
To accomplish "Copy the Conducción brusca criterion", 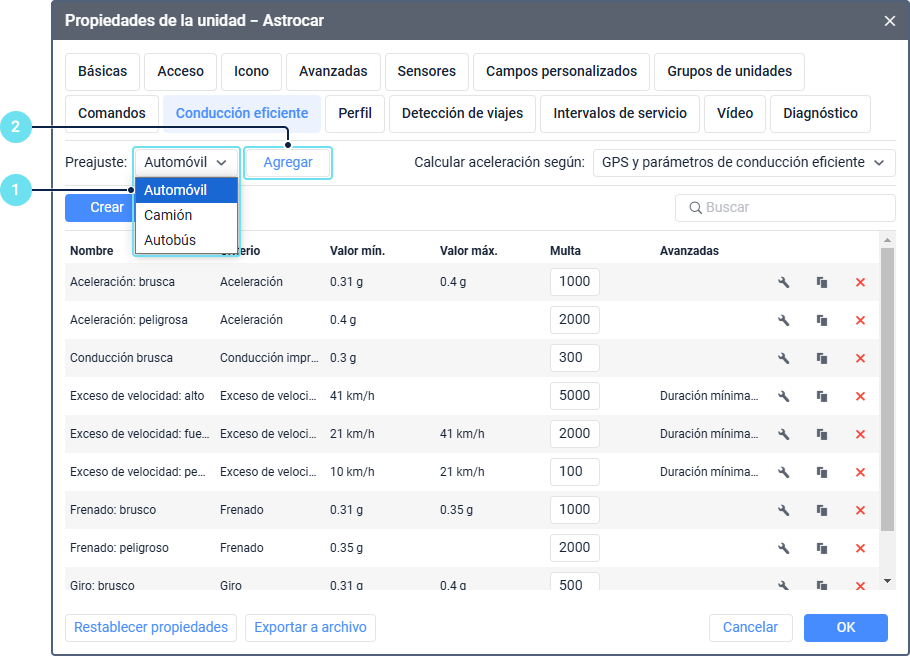I will click(822, 358).
